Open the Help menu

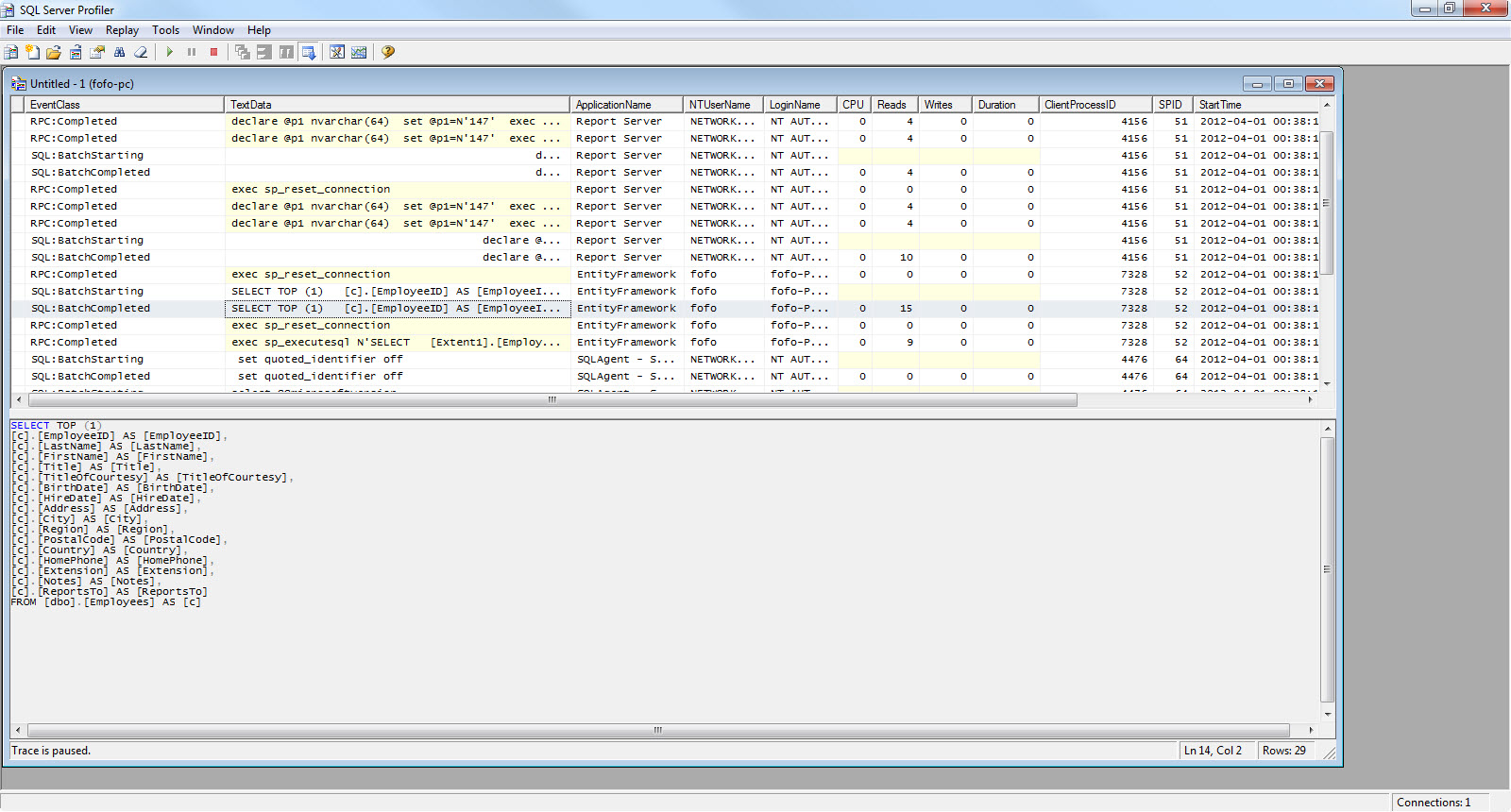point(259,30)
